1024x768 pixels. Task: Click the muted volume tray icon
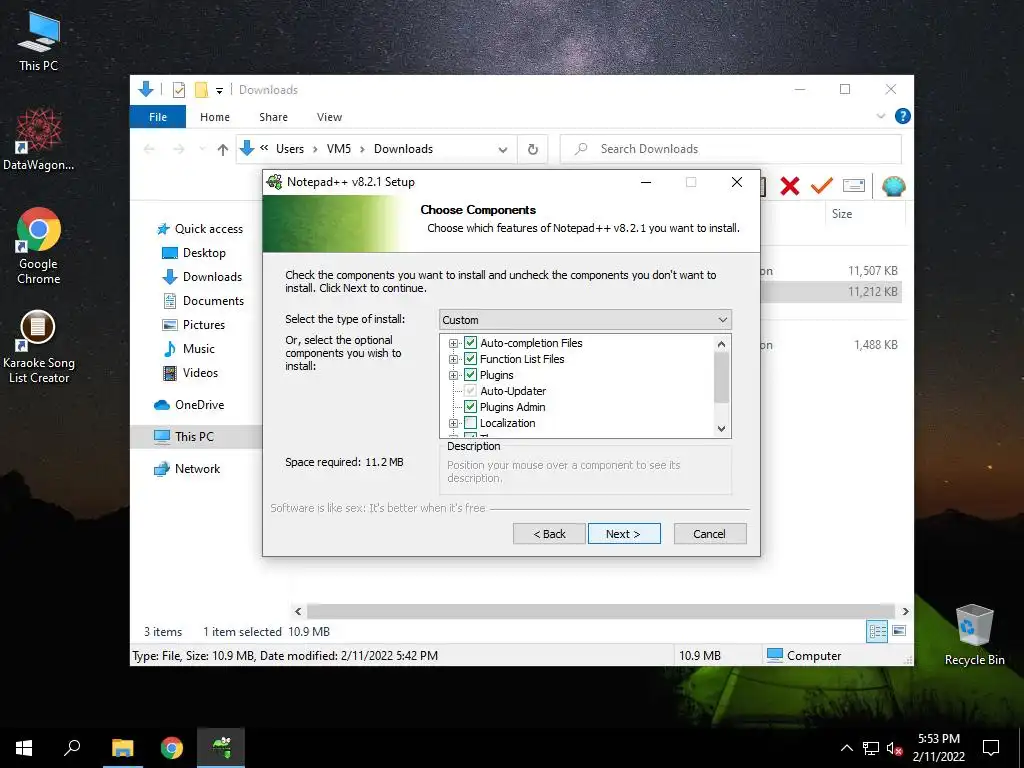[894, 748]
